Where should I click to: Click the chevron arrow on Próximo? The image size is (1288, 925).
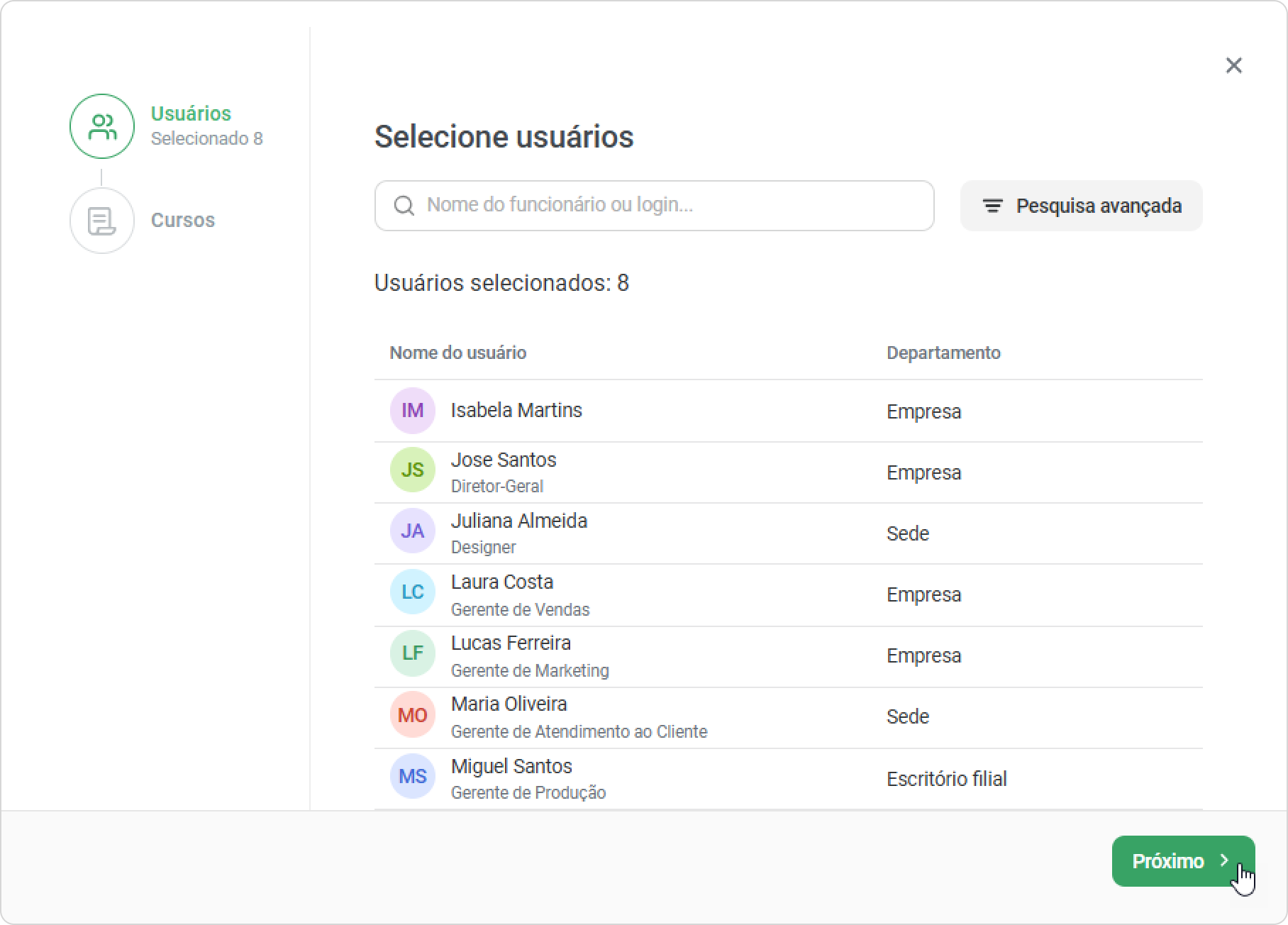pos(1224,860)
